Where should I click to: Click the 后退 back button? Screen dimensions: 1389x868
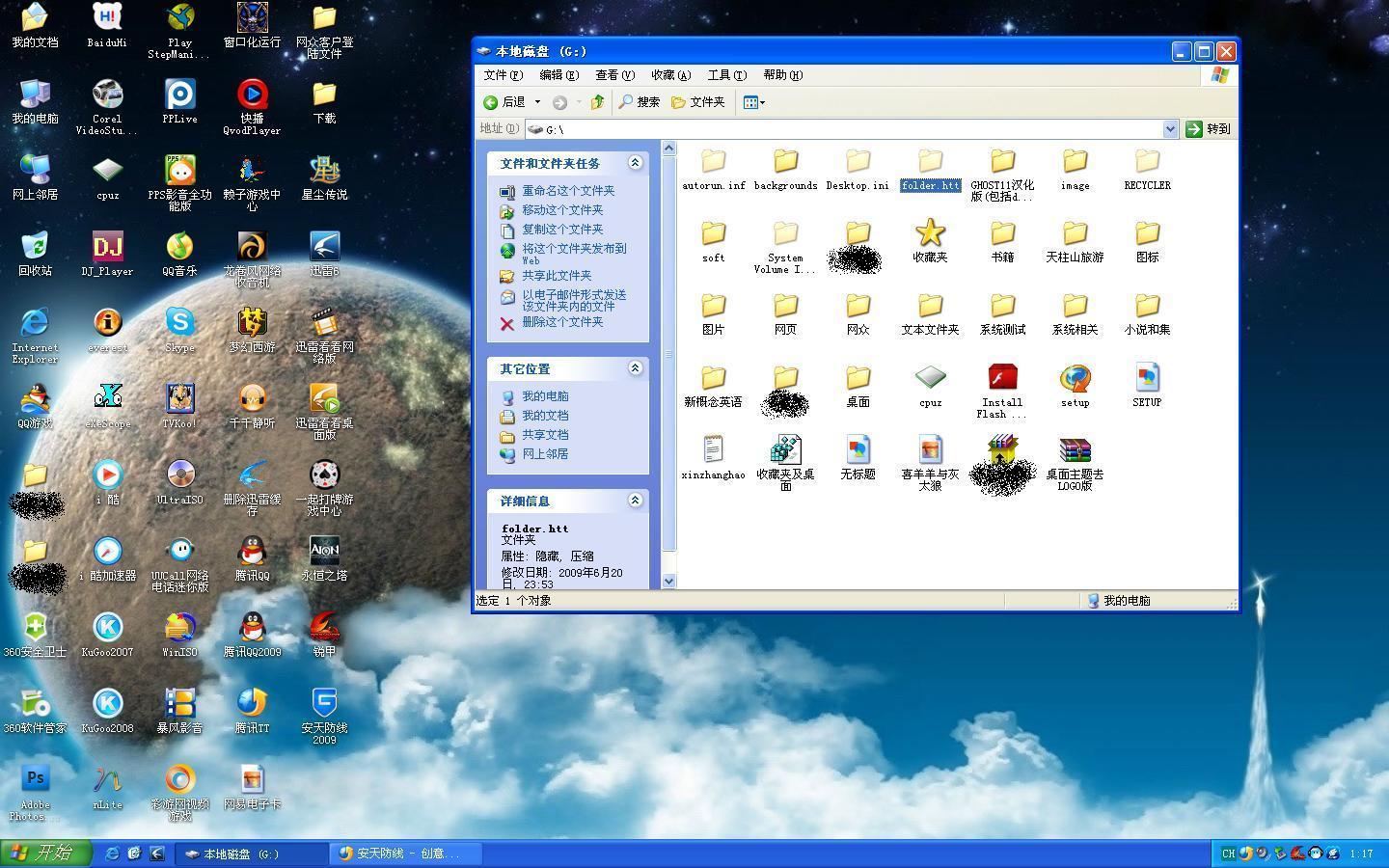pos(504,102)
